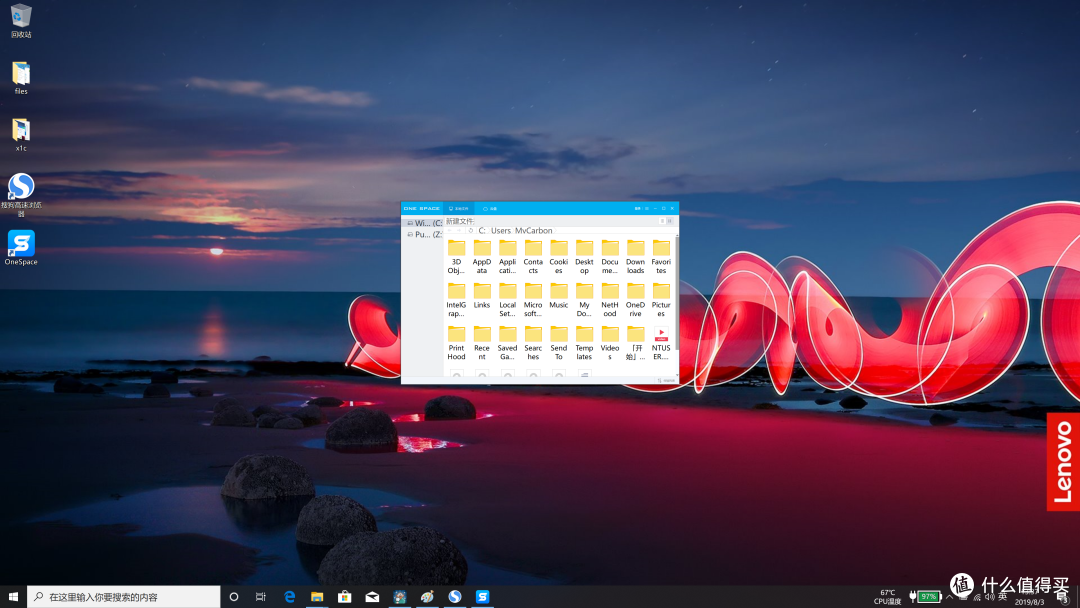
Task: Select the Microsoft folder
Action: [533, 300]
